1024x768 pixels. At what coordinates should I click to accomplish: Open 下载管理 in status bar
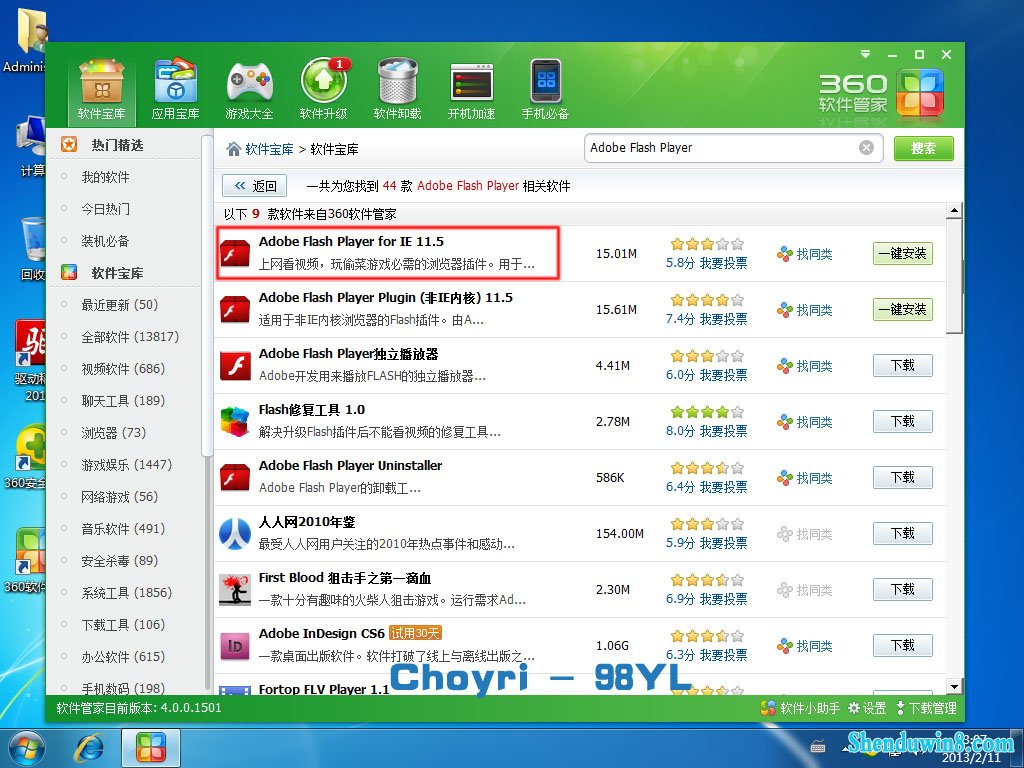pyautogui.click(x=926, y=708)
